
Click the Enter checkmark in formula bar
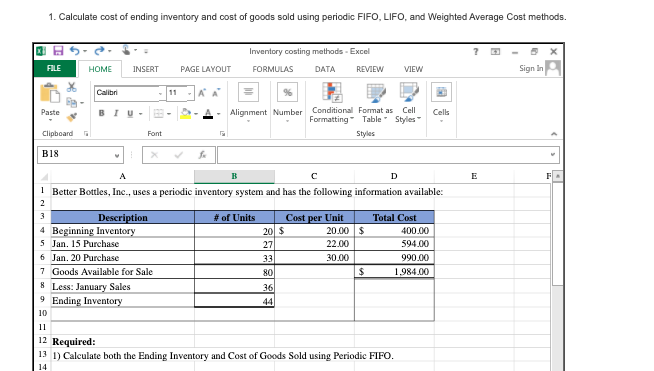point(179,155)
